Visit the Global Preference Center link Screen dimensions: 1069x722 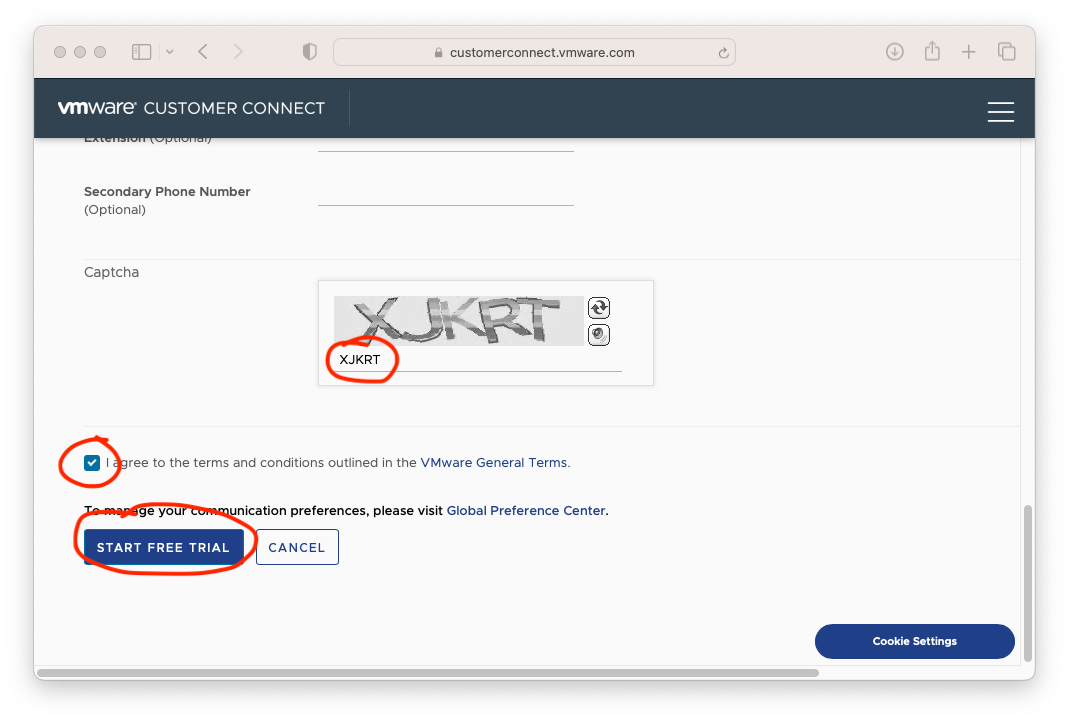(526, 510)
